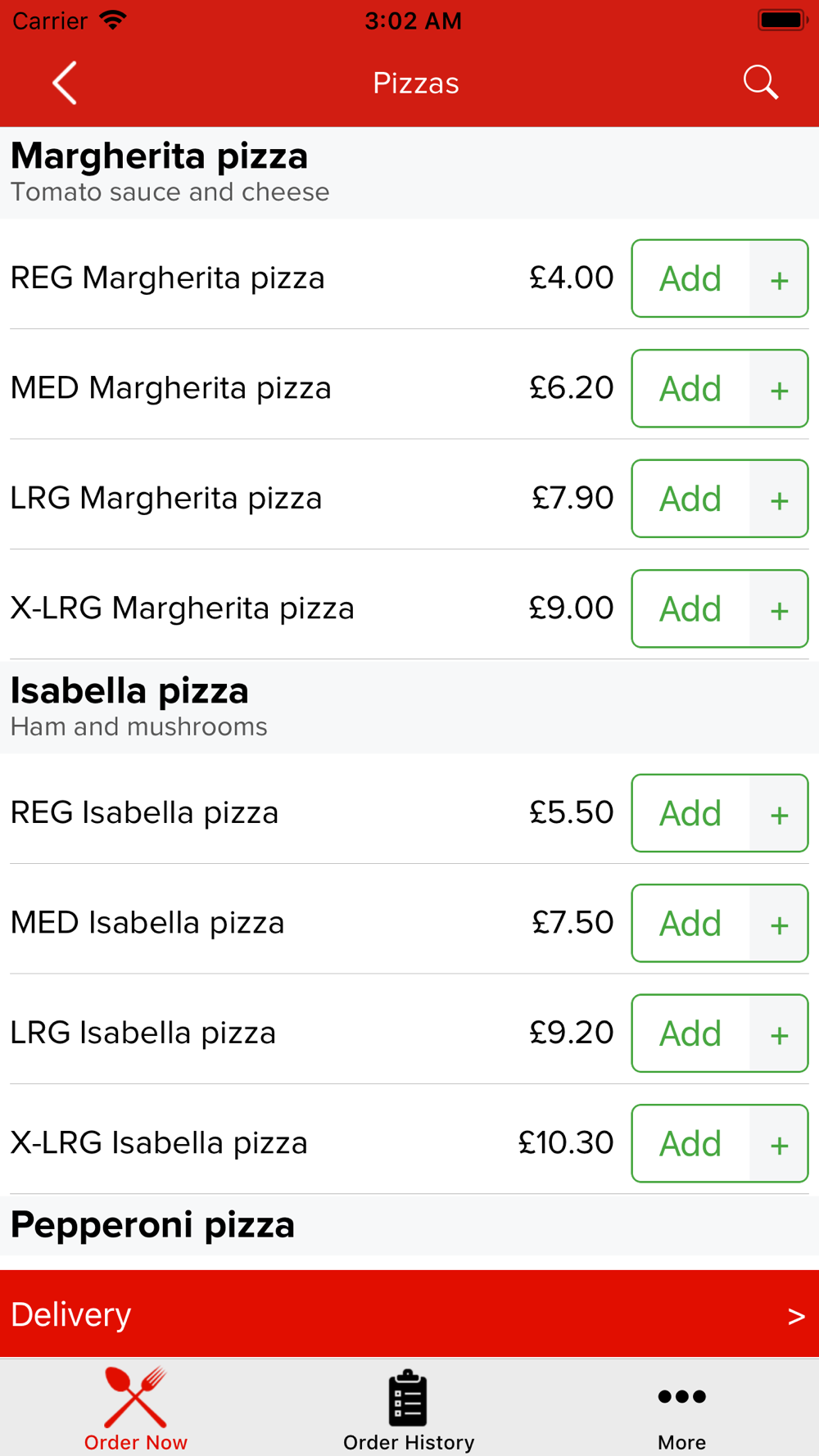The image size is (819, 1456).
Task: Select the More tab label
Action: 681,1442
